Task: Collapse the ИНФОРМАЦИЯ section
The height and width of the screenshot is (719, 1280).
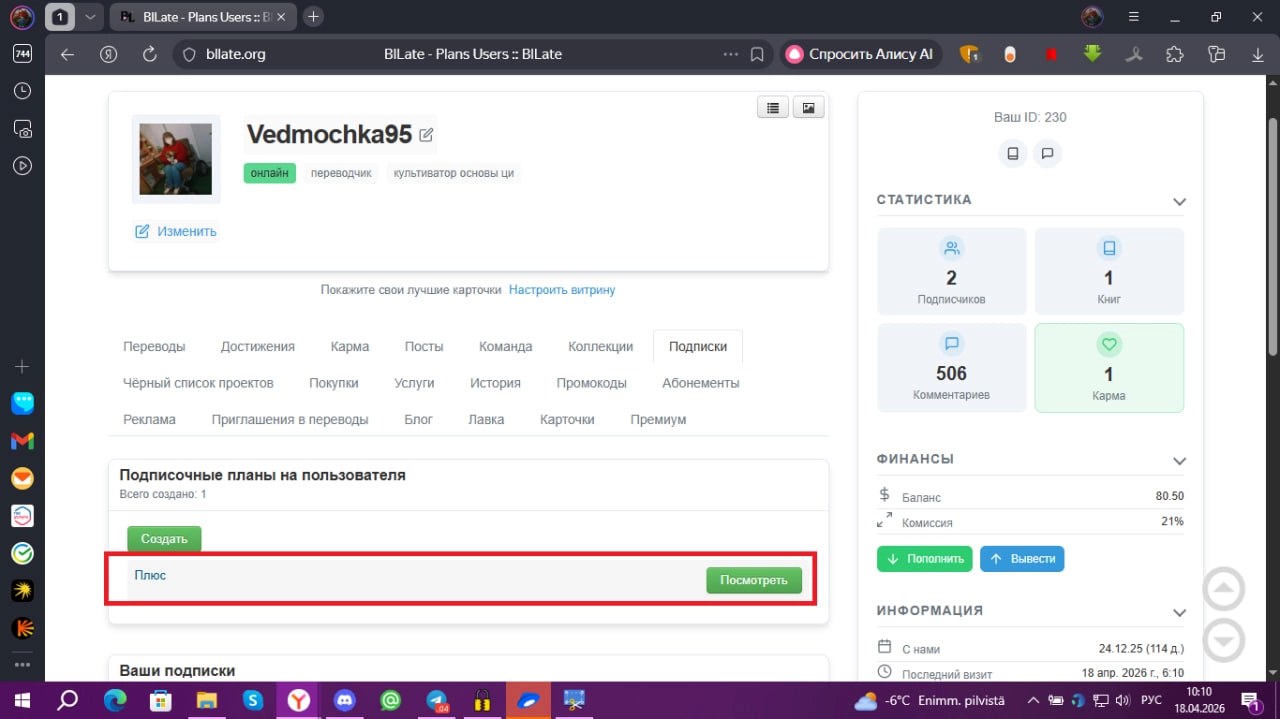Action: point(1179,612)
